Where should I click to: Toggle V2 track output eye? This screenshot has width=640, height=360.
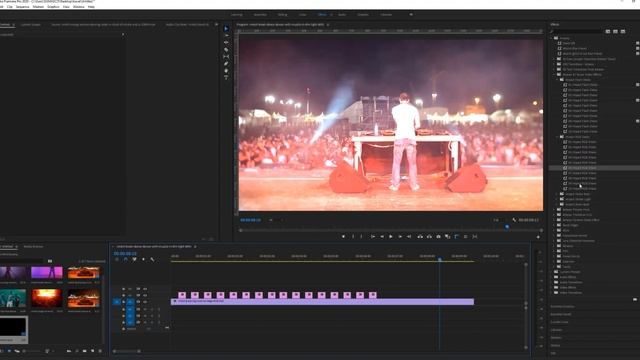144,295
